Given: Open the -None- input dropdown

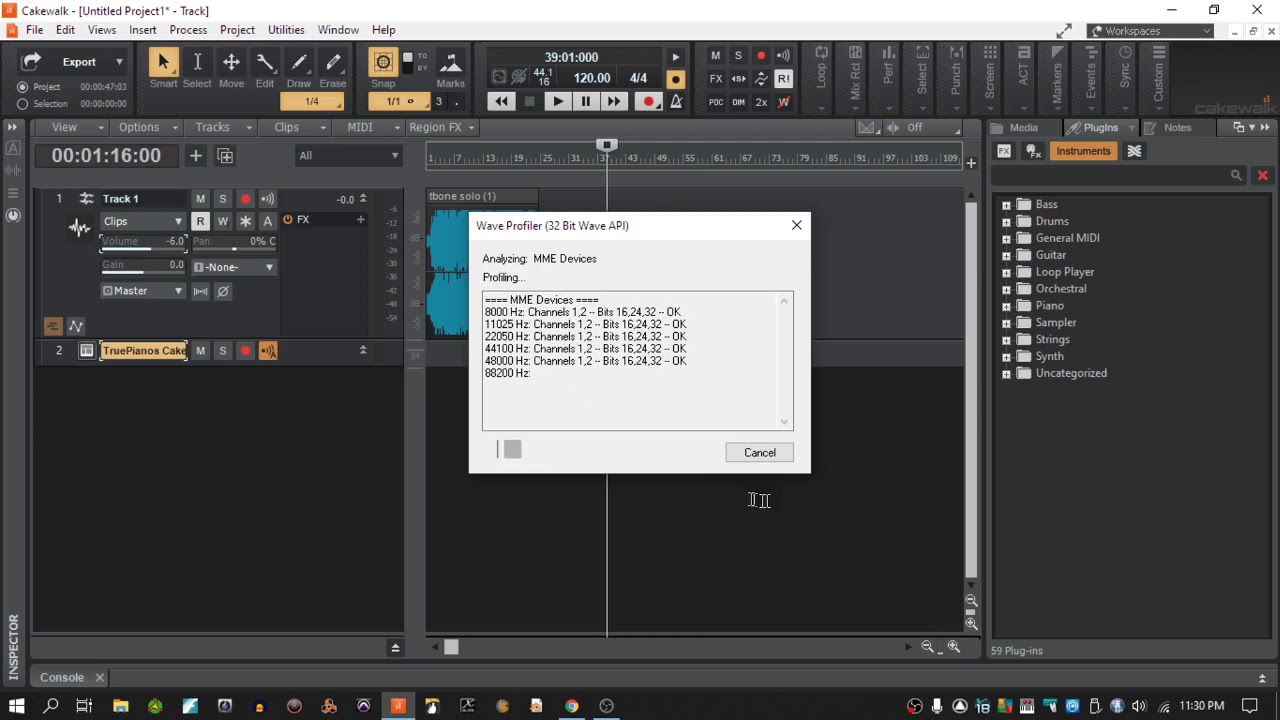Looking at the screenshot, I should click(233, 267).
